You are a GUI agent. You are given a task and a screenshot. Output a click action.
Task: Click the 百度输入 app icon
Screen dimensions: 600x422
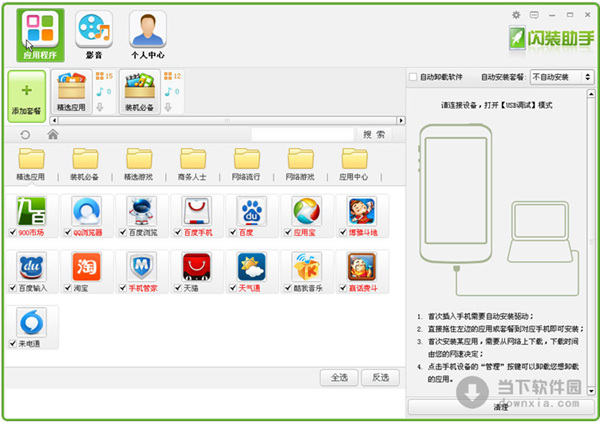tap(31, 266)
